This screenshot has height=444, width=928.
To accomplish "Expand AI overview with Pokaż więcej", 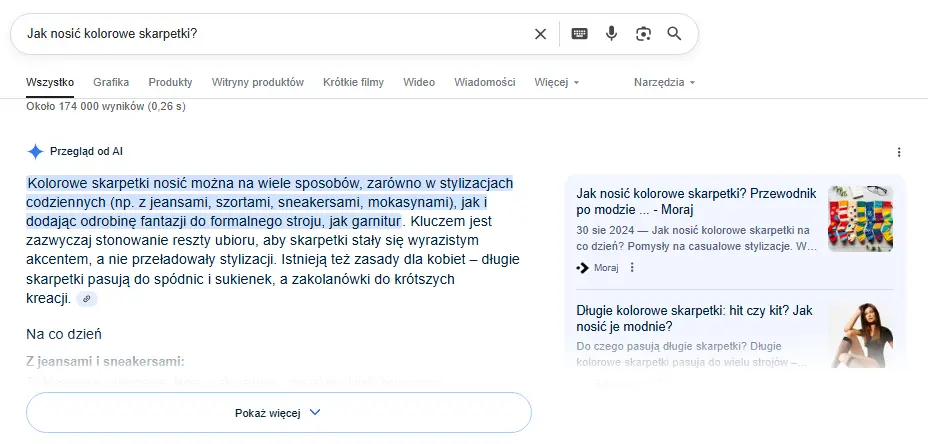I will 278,412.
